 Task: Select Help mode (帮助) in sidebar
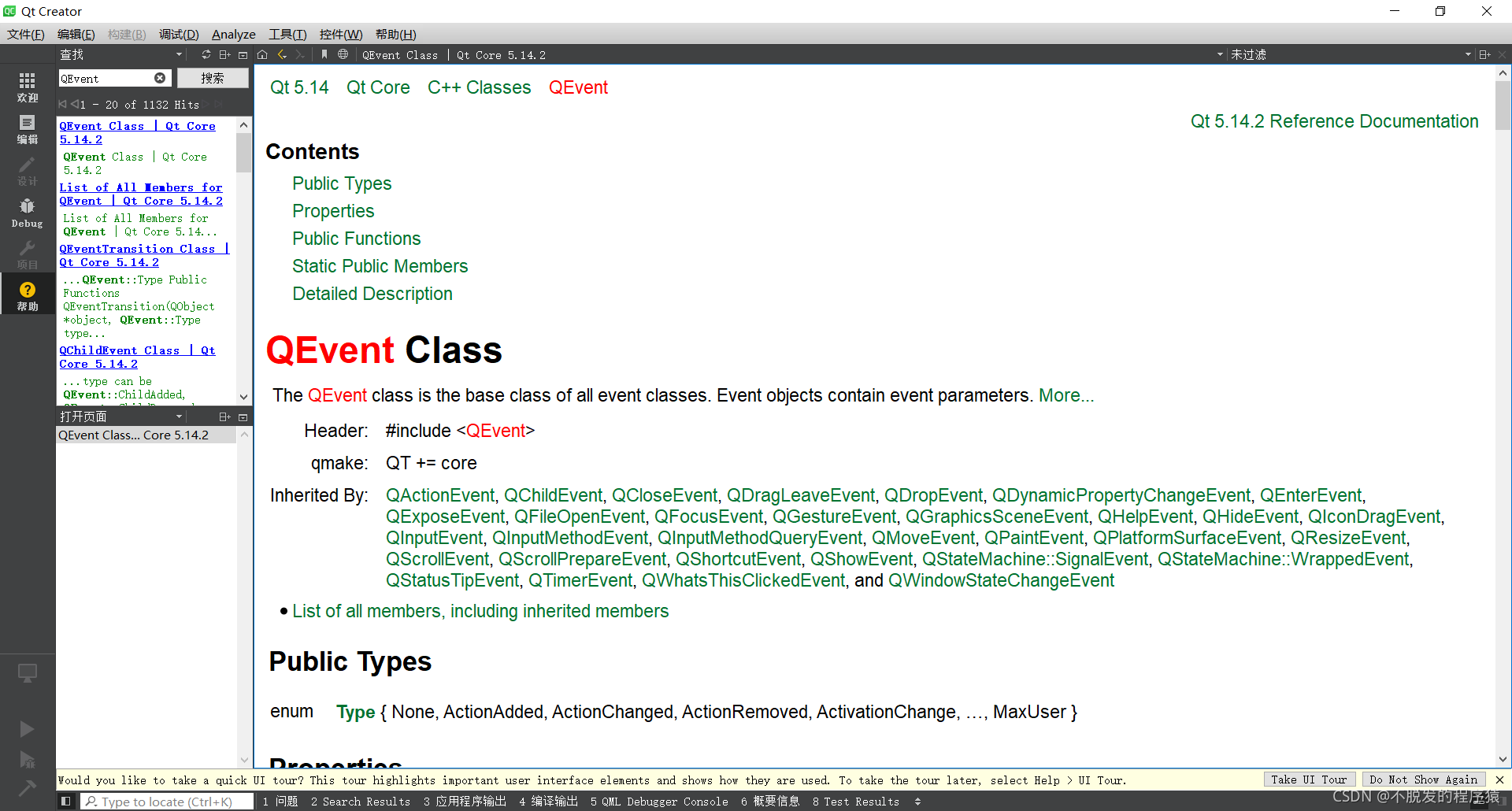28,296
